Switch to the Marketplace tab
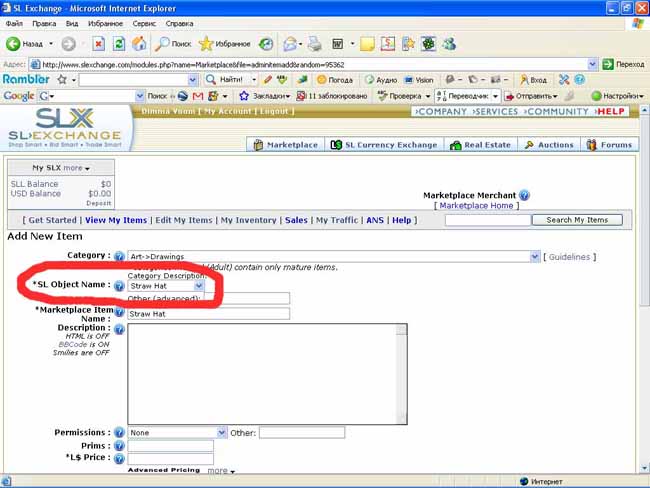Screen dimensions: 650x488 click(285, 145)
